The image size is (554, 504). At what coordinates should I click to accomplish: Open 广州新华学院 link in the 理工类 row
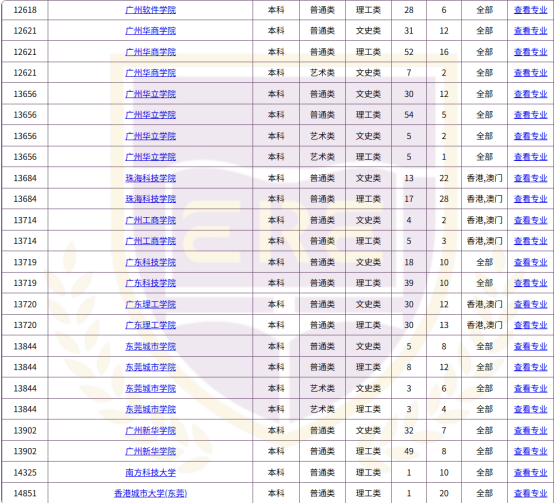click(x=151, y=451)
